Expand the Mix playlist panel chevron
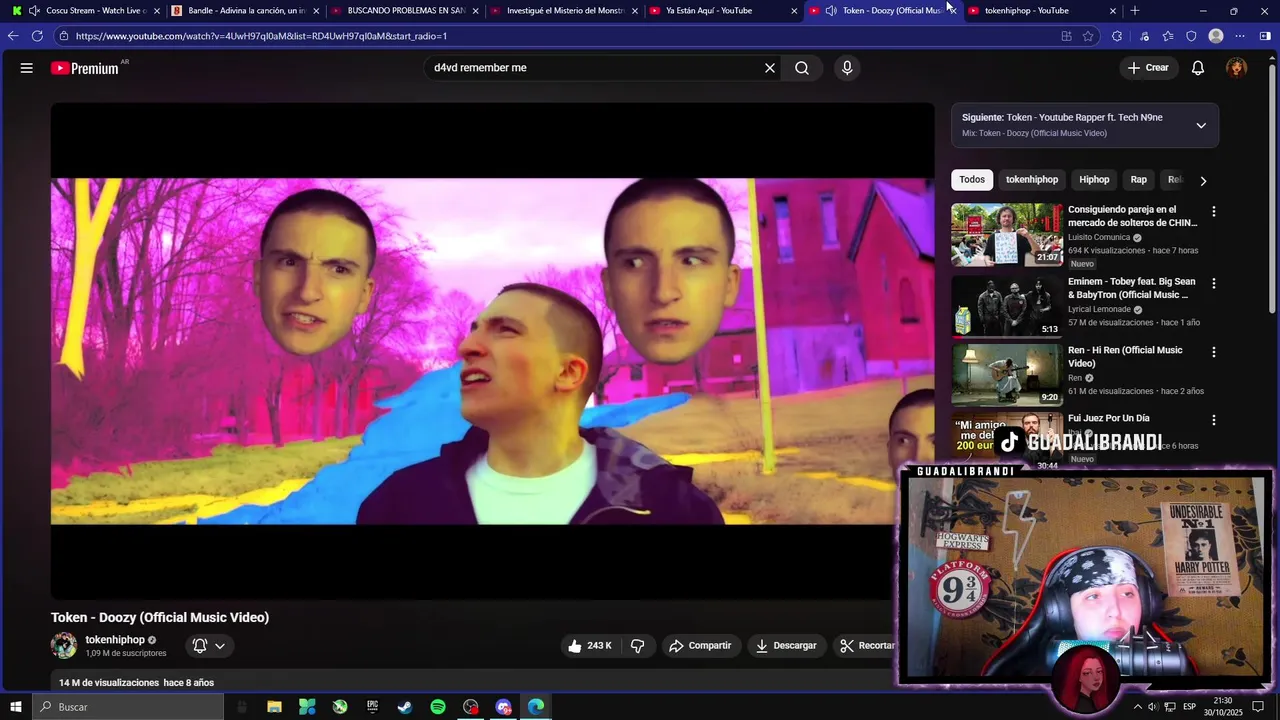The width and height of the screenshot is (1280, 720). (x=1201, y=125)
